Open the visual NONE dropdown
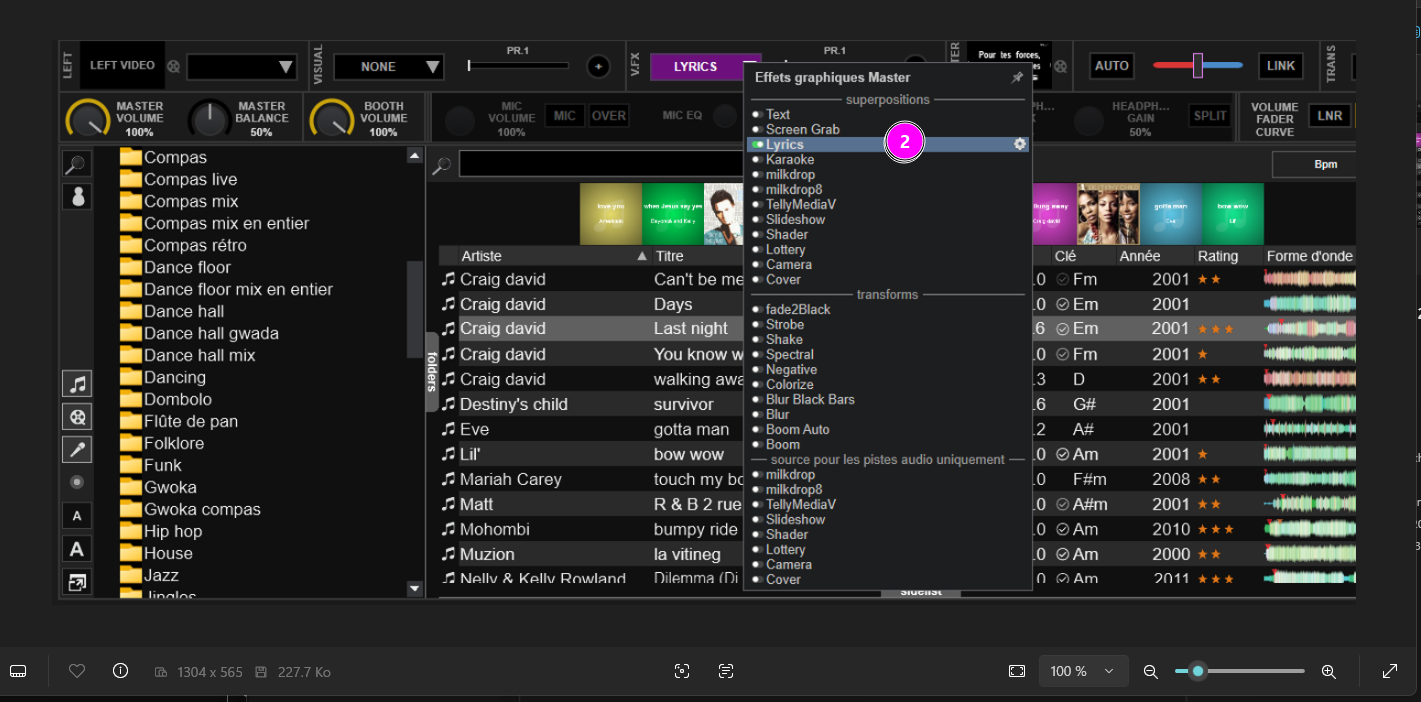 click(388, 67)
